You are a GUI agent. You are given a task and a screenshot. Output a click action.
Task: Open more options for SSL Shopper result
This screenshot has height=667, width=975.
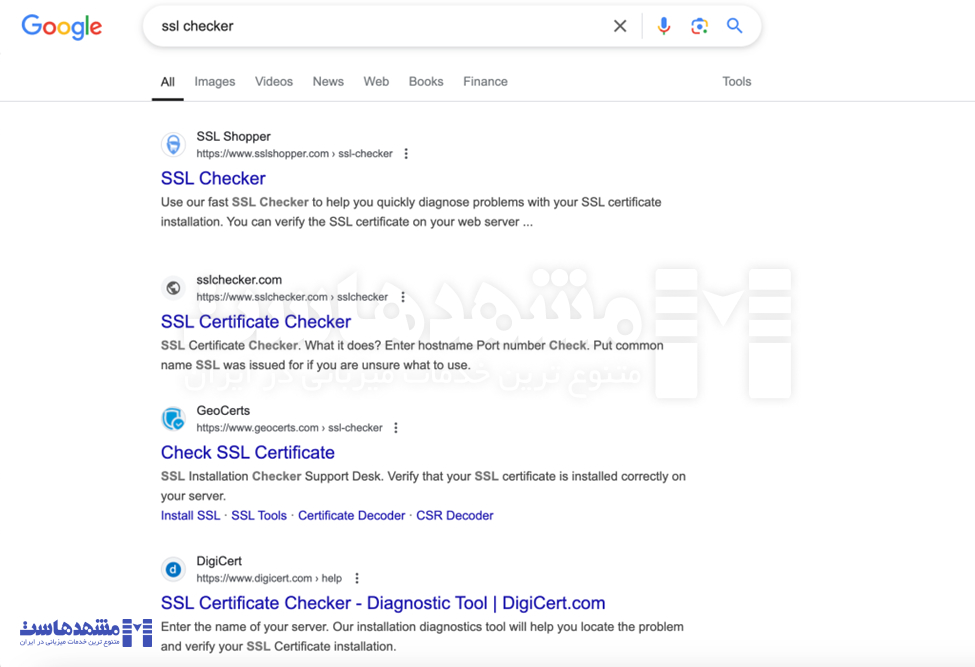[406, 154]
